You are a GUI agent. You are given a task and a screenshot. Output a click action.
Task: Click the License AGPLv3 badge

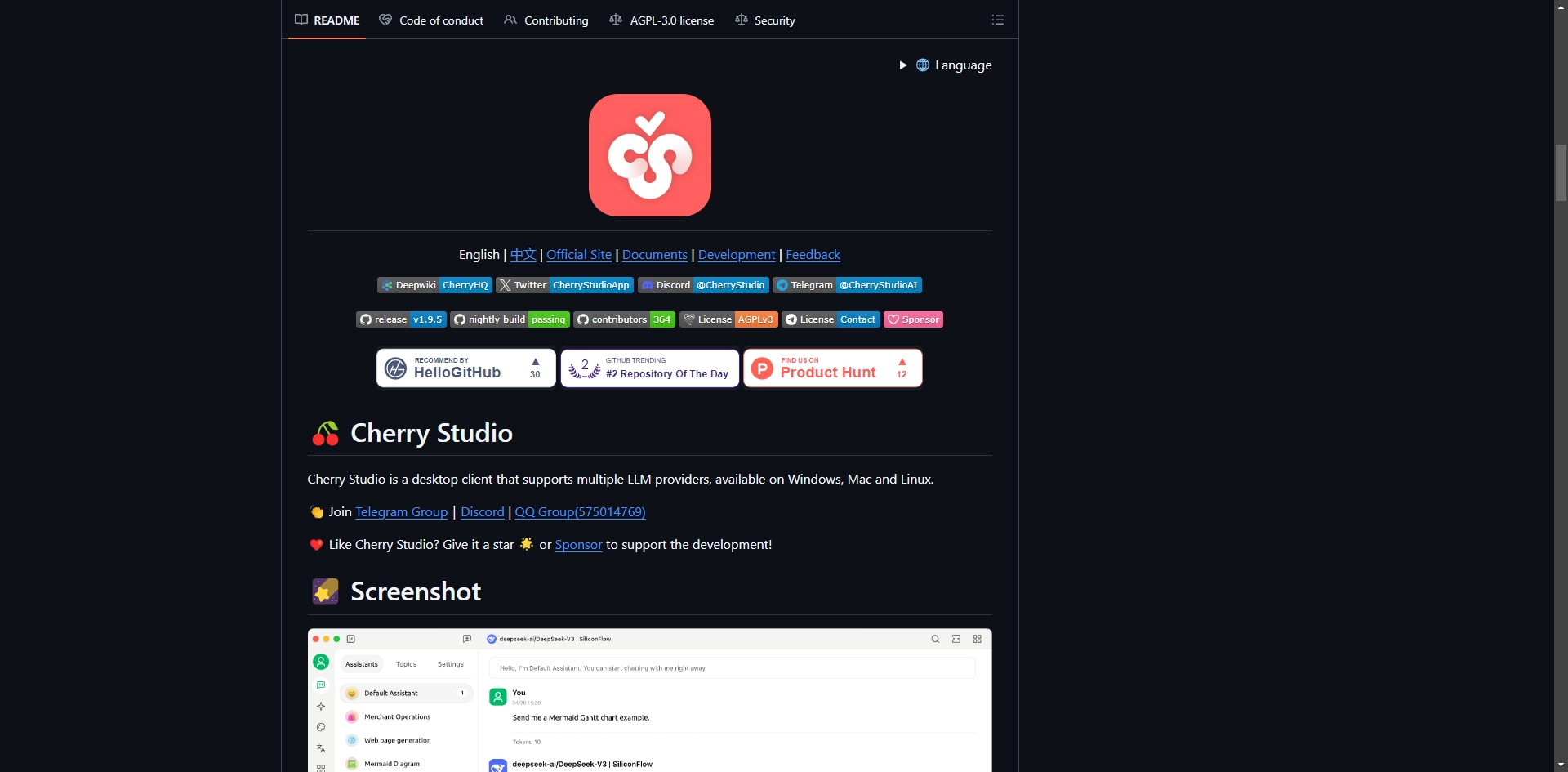coord(728,319)
